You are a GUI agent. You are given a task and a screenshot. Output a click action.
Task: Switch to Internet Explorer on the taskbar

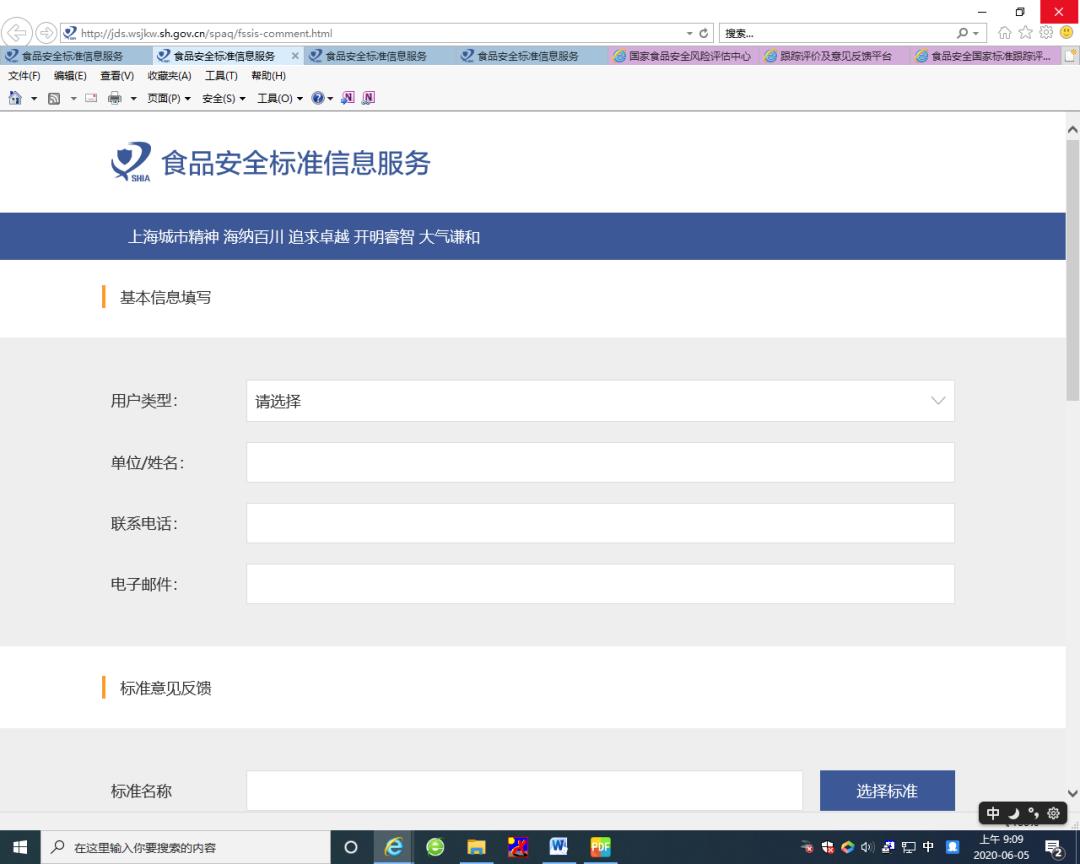tap(393, 847)
